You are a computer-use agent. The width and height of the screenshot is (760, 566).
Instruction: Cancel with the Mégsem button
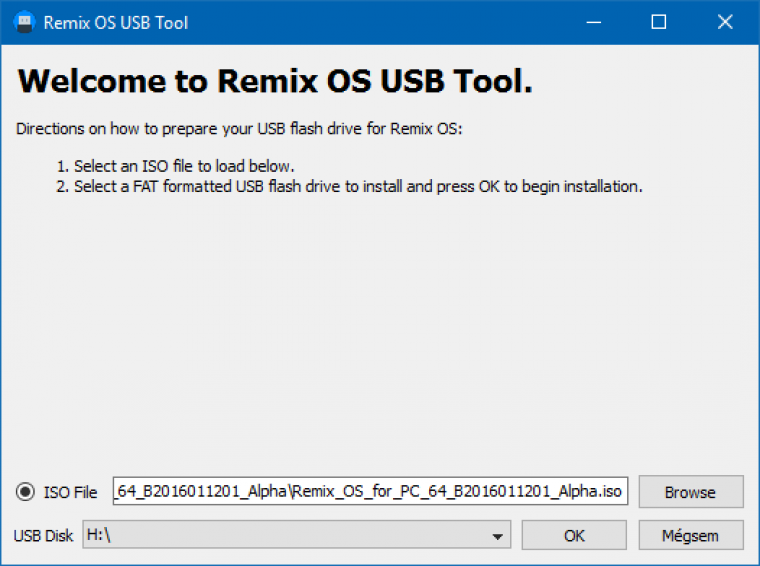[691, 535]
